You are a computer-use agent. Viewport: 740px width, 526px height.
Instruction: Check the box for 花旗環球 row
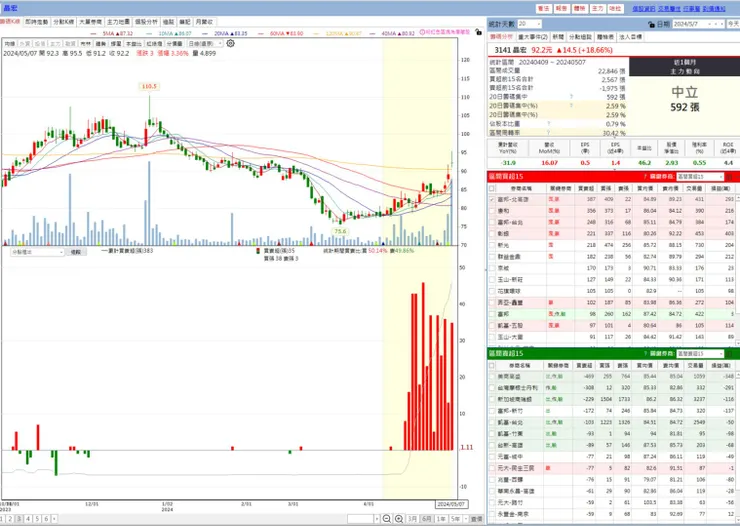coord(492,291)
